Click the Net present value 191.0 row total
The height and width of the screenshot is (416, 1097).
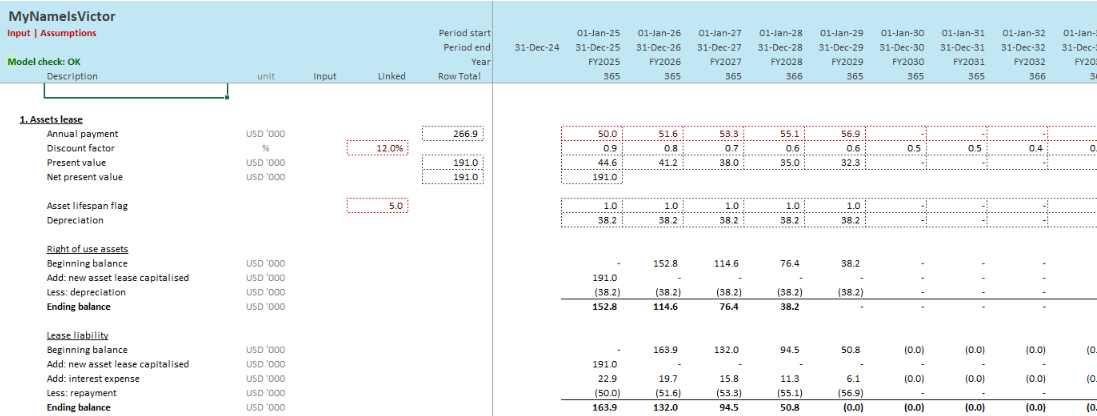point(452,177)
